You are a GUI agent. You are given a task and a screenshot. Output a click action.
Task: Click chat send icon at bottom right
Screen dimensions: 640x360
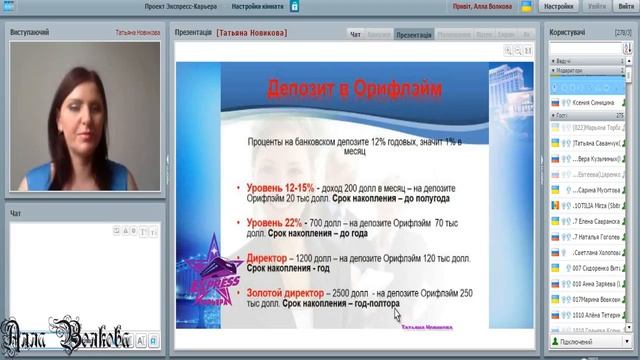click(153, 340)
